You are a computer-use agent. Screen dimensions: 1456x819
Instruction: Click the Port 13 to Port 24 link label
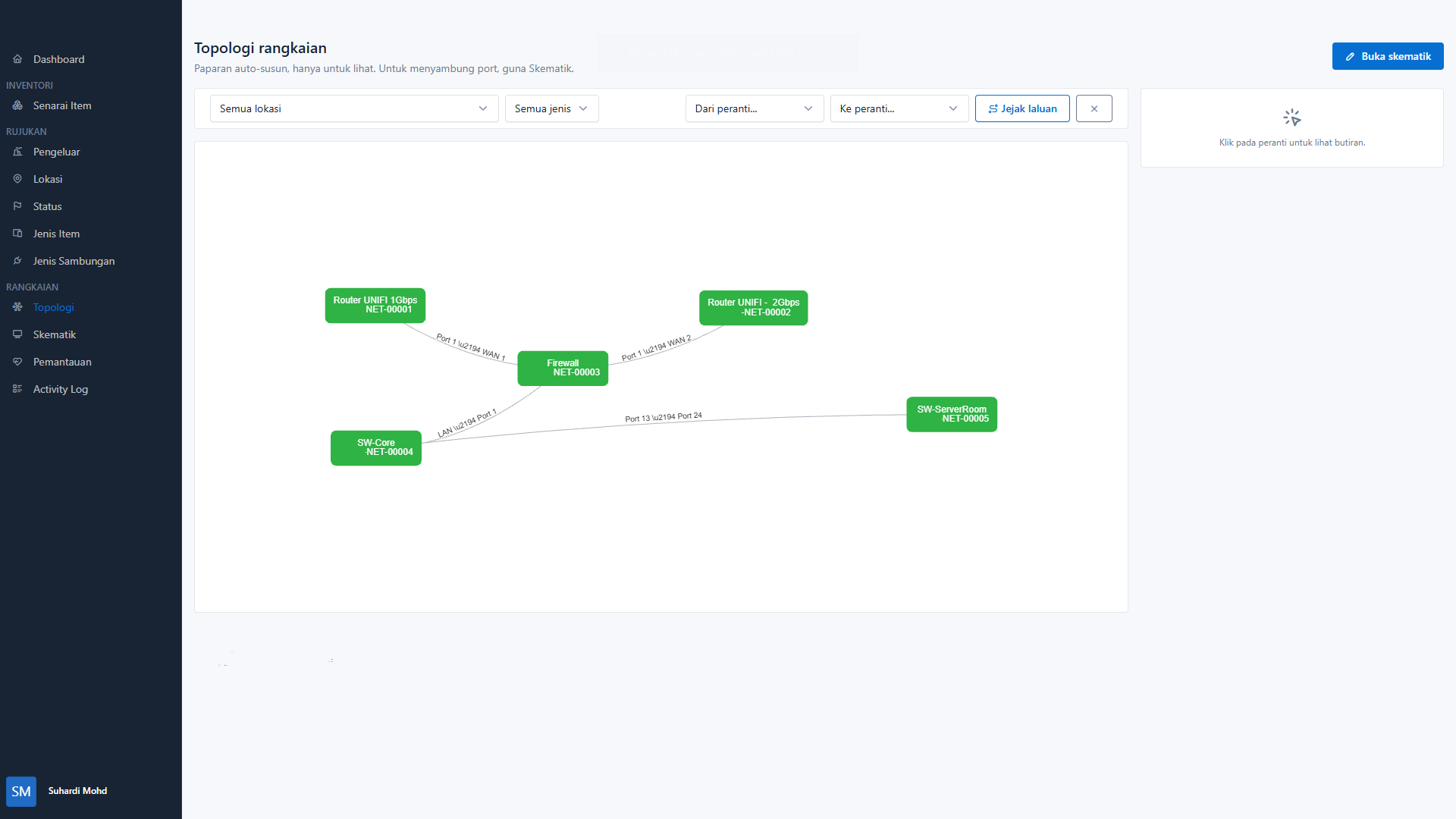(x=664, y=418)
